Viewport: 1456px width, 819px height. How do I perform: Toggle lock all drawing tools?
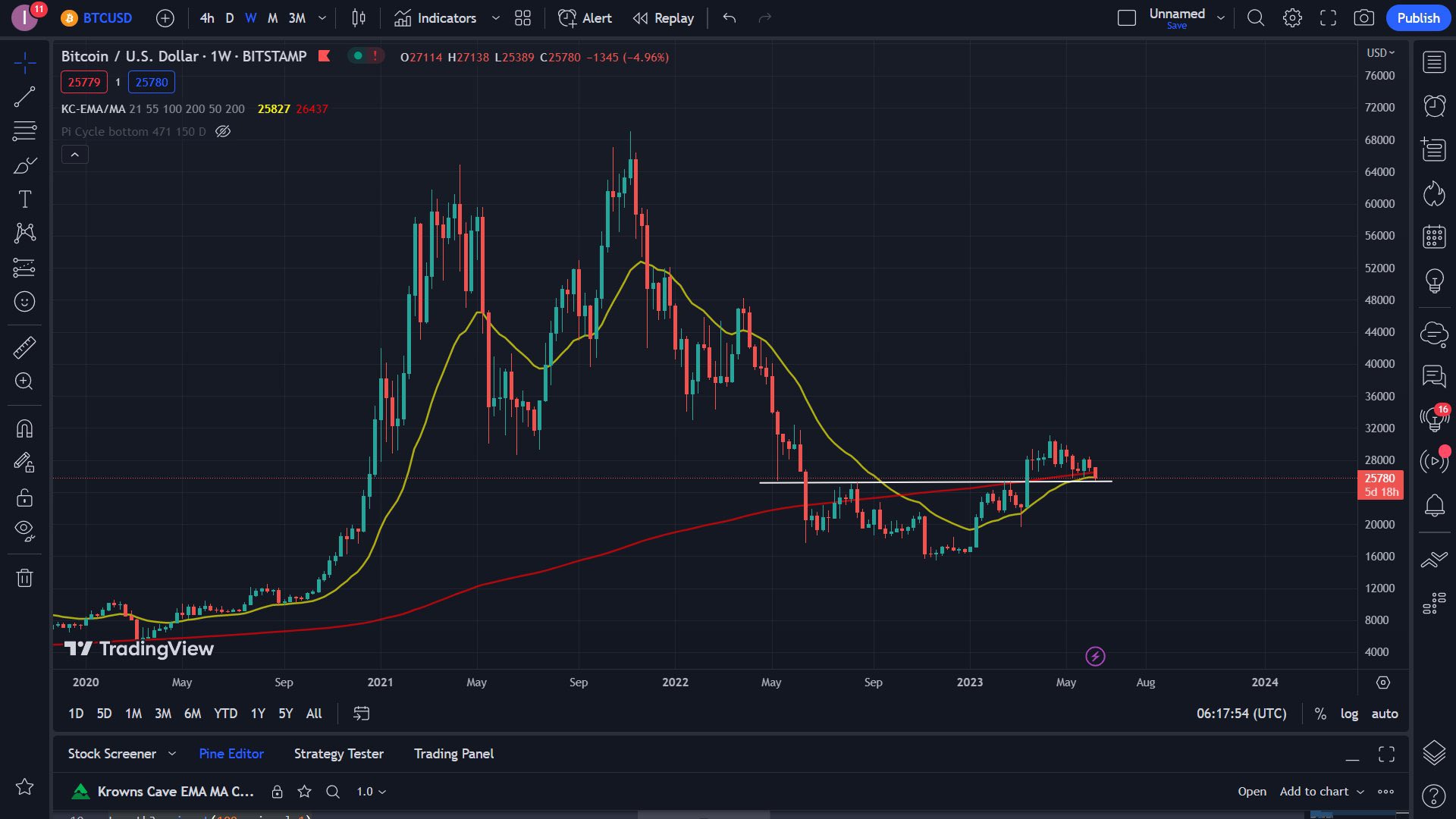point(25,497)
